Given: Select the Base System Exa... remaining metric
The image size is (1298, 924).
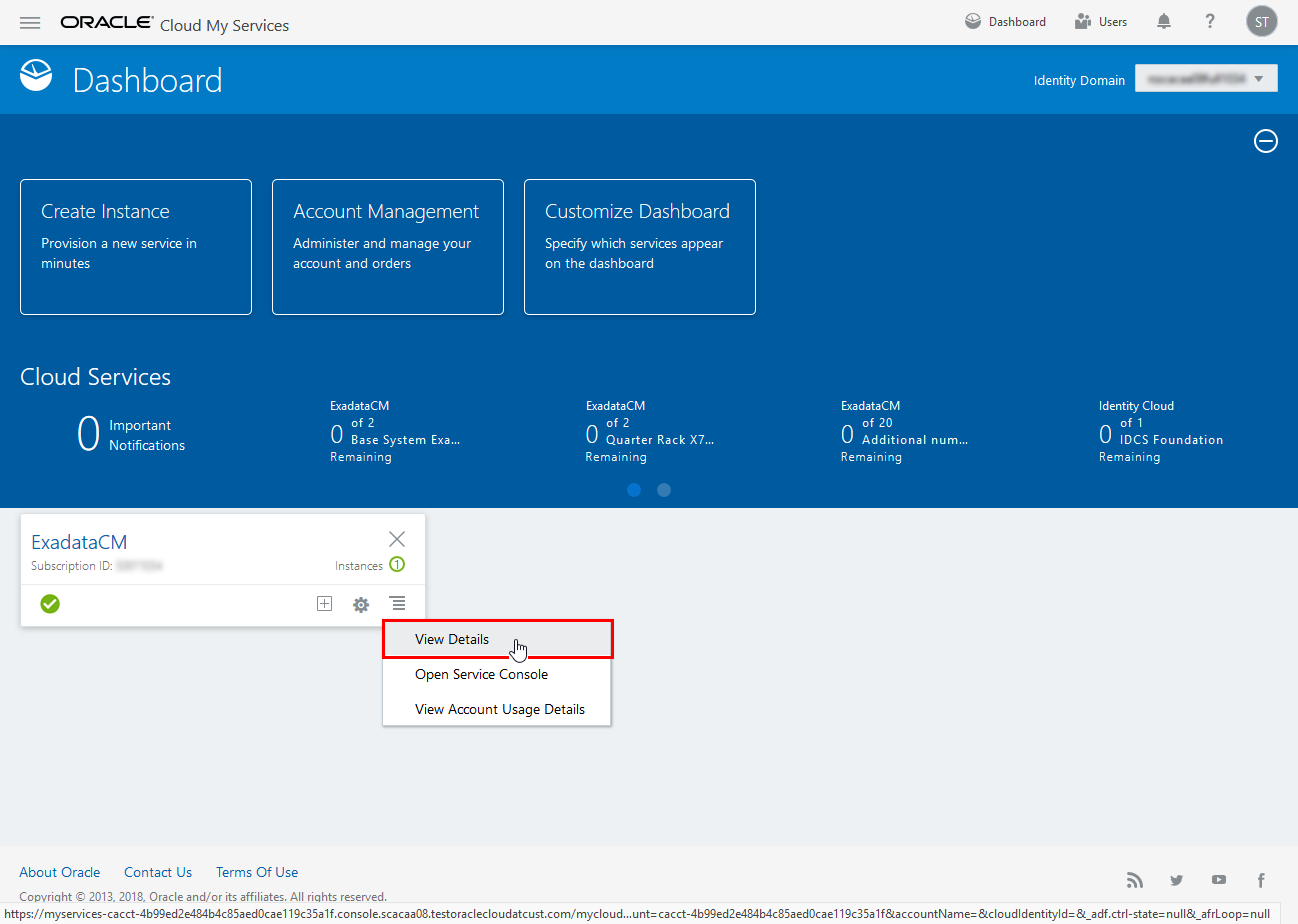Looking at the screenshot, I should pyautogui.click(x=395, y=432).
